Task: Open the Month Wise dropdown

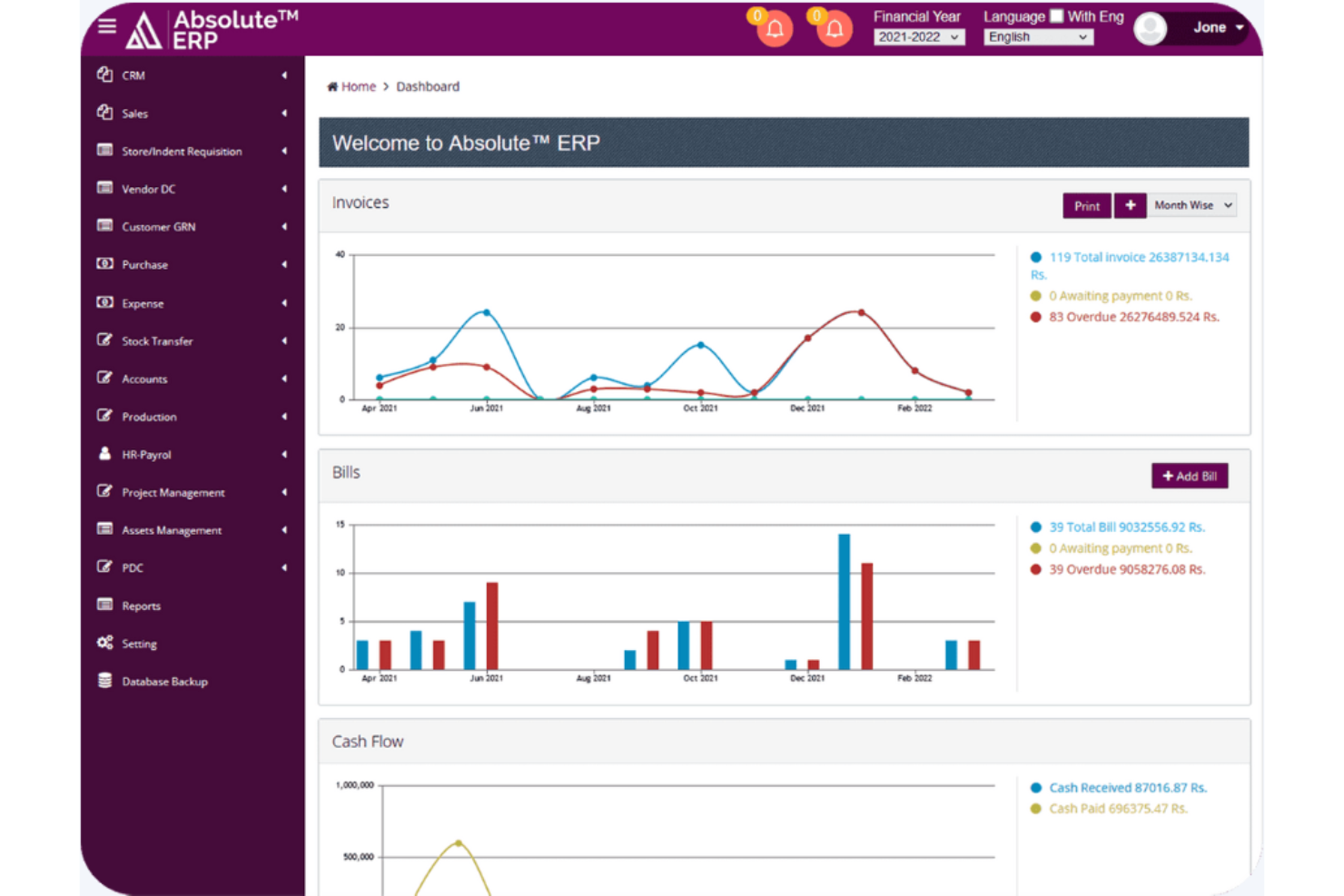Action: tap(1191, 205)
